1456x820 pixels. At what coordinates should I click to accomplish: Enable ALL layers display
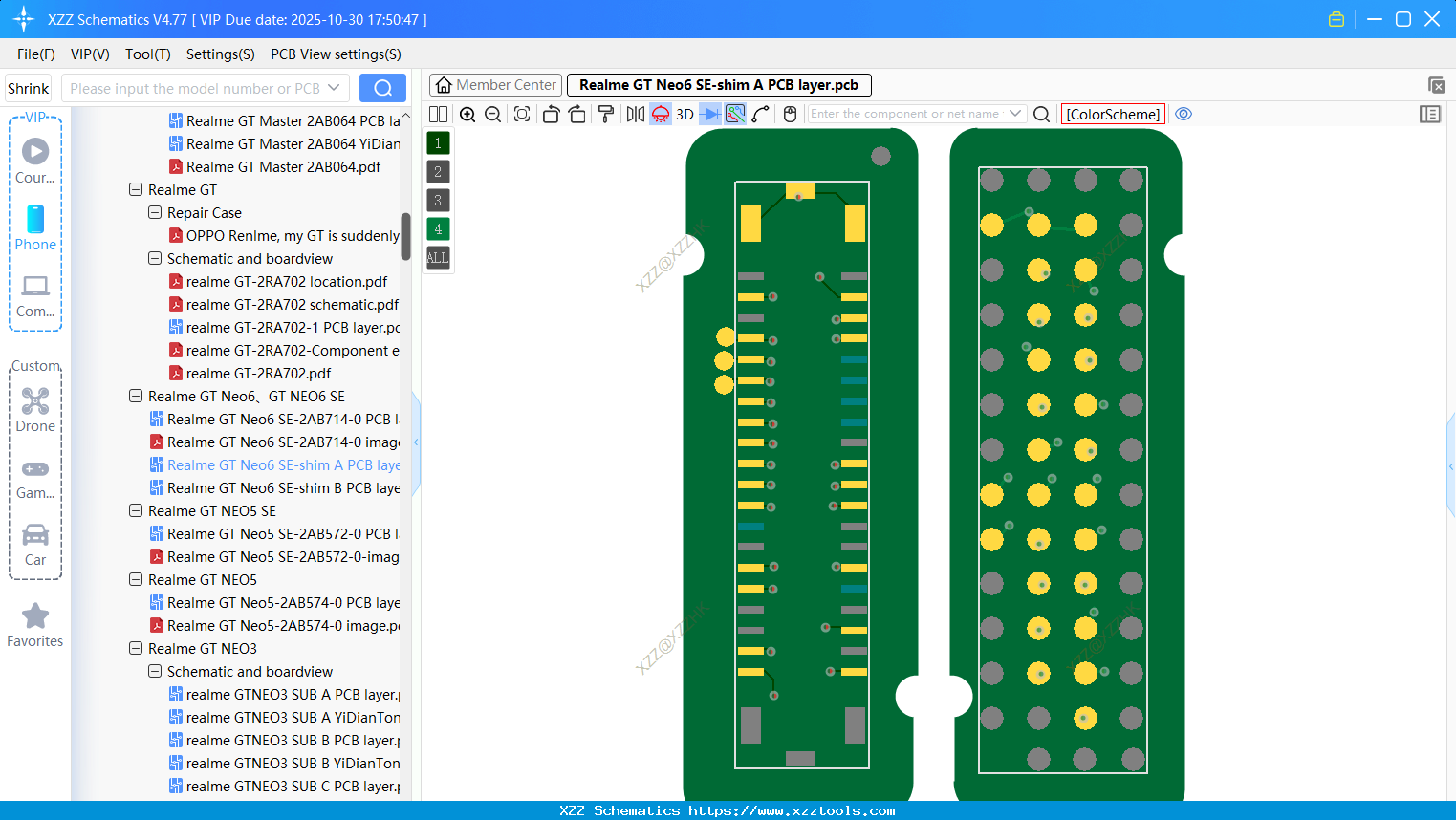point(437,257)
